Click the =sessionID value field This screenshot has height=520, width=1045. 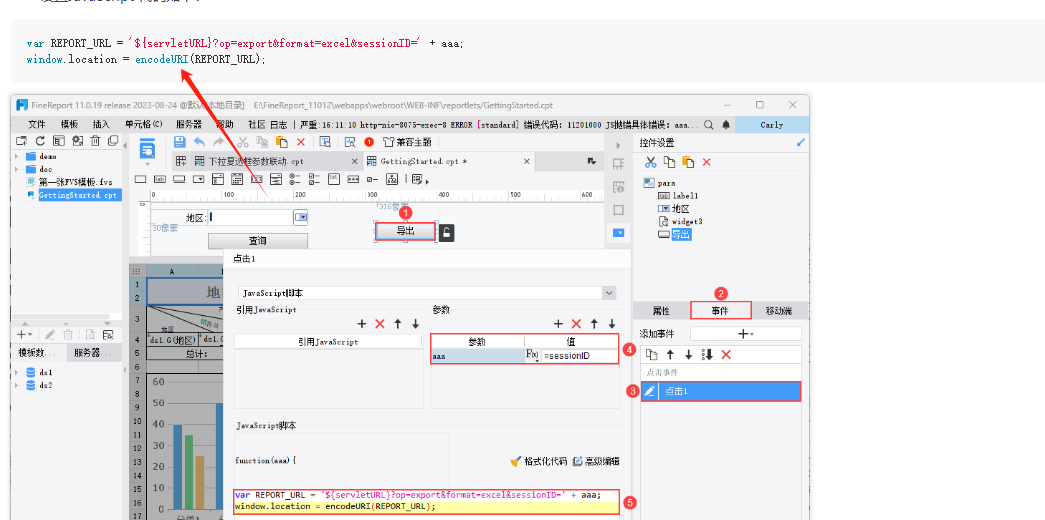pos(579,356)
